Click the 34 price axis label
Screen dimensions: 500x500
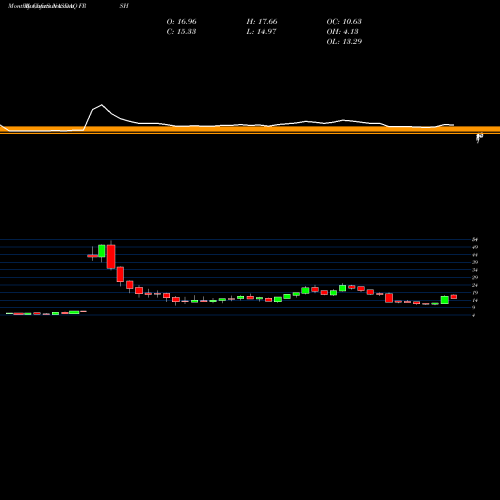475,270
